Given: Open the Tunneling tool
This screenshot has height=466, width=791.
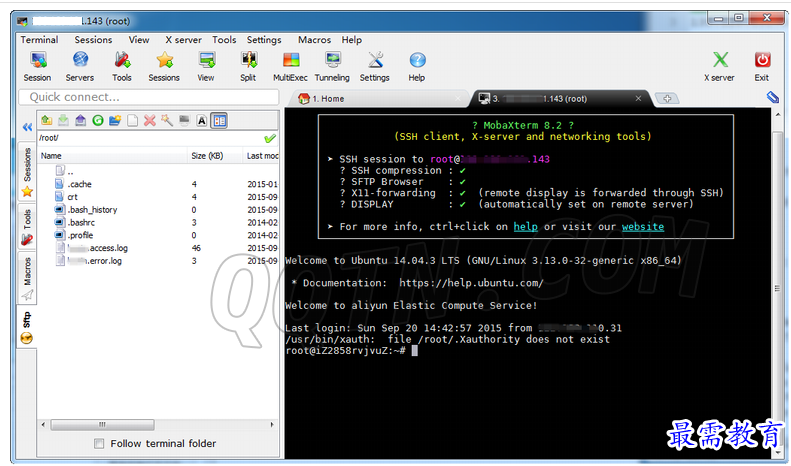Looking at the screenshot, I should (x=332, y=64).
